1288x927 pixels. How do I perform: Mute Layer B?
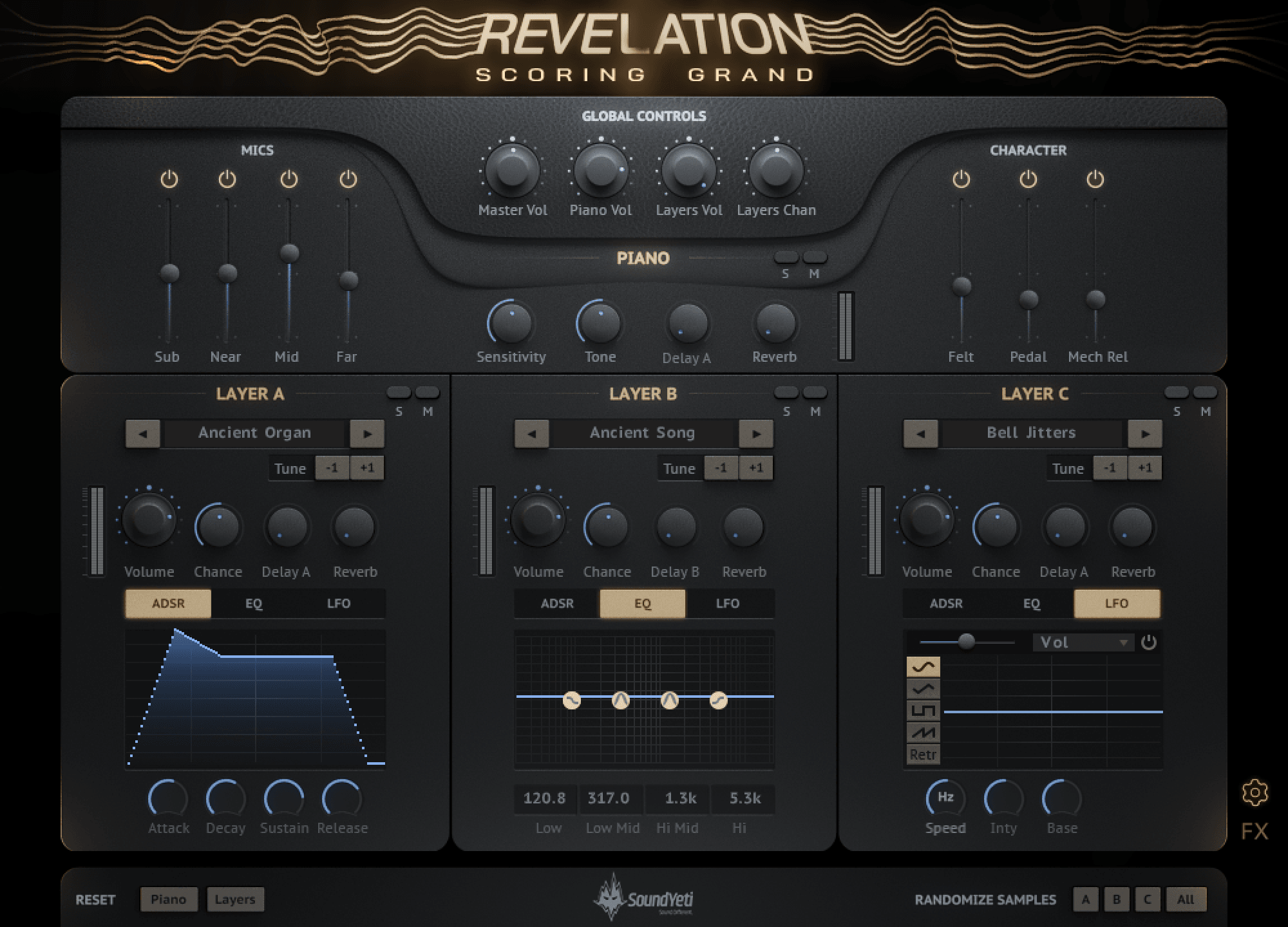(x=815, y=393)
